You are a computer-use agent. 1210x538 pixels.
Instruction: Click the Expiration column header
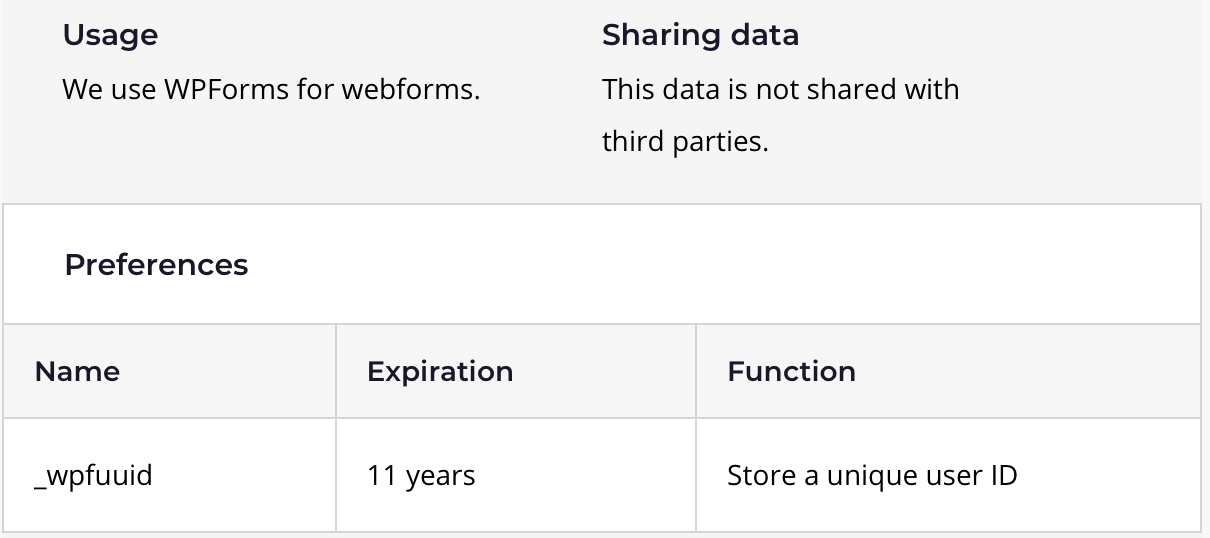pyautogui.click(x=440, y=372)
